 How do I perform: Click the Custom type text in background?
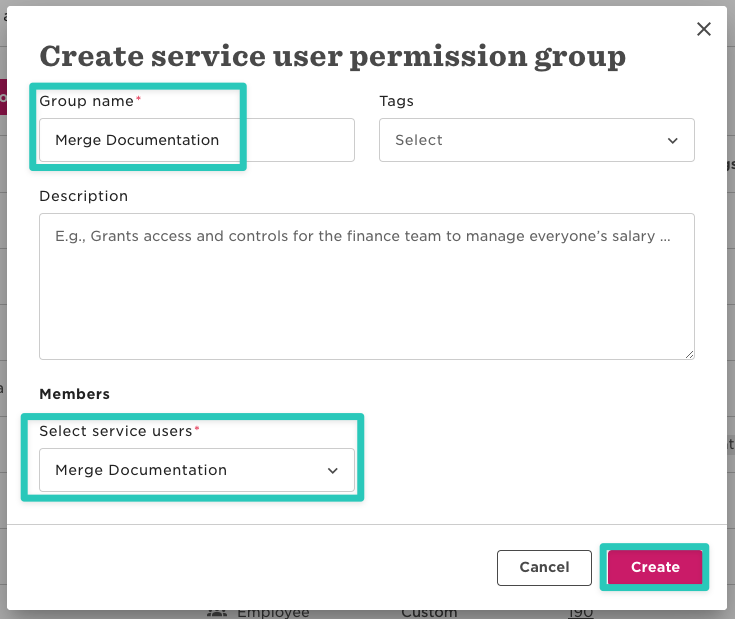429,612
